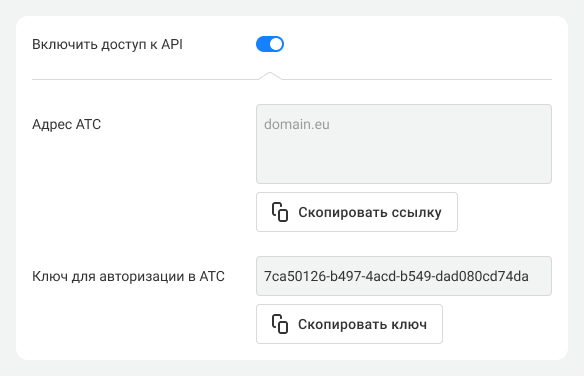The width and height of the screenshot is (584, 376).
Task: Click the authorization key input field
Action: click(404, 276)
